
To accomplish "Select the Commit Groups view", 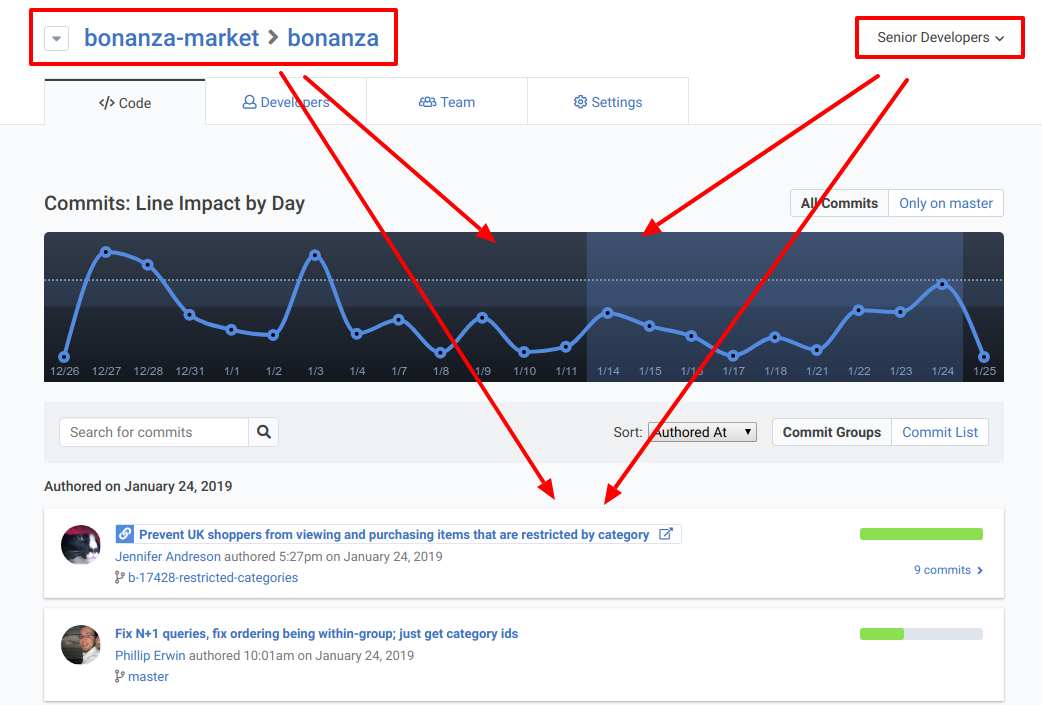I will coord(831,432).
